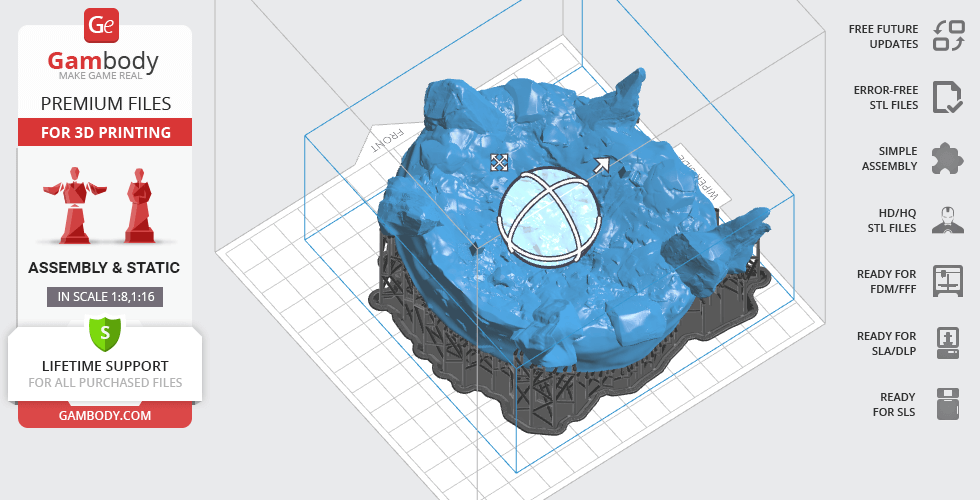Screen dimensions: 980x500
Task: Click the four-arrow move handle on the model
Action: (499, 162)
